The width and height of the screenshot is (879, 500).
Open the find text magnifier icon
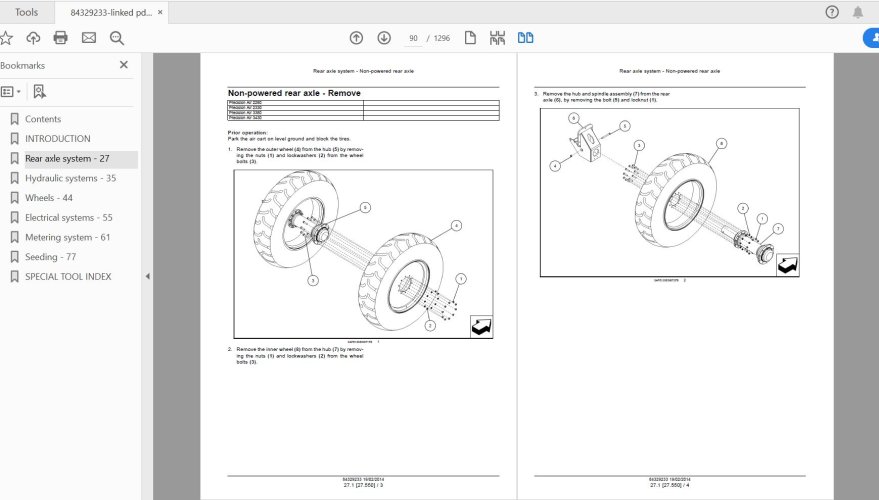click(117, 38)
